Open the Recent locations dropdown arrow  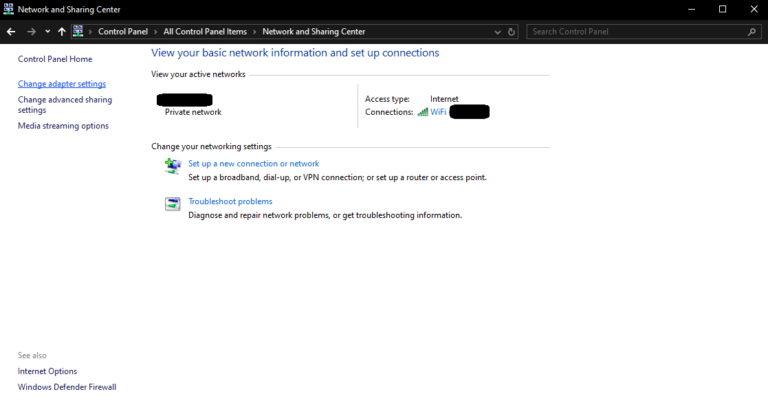pos(47,32)
